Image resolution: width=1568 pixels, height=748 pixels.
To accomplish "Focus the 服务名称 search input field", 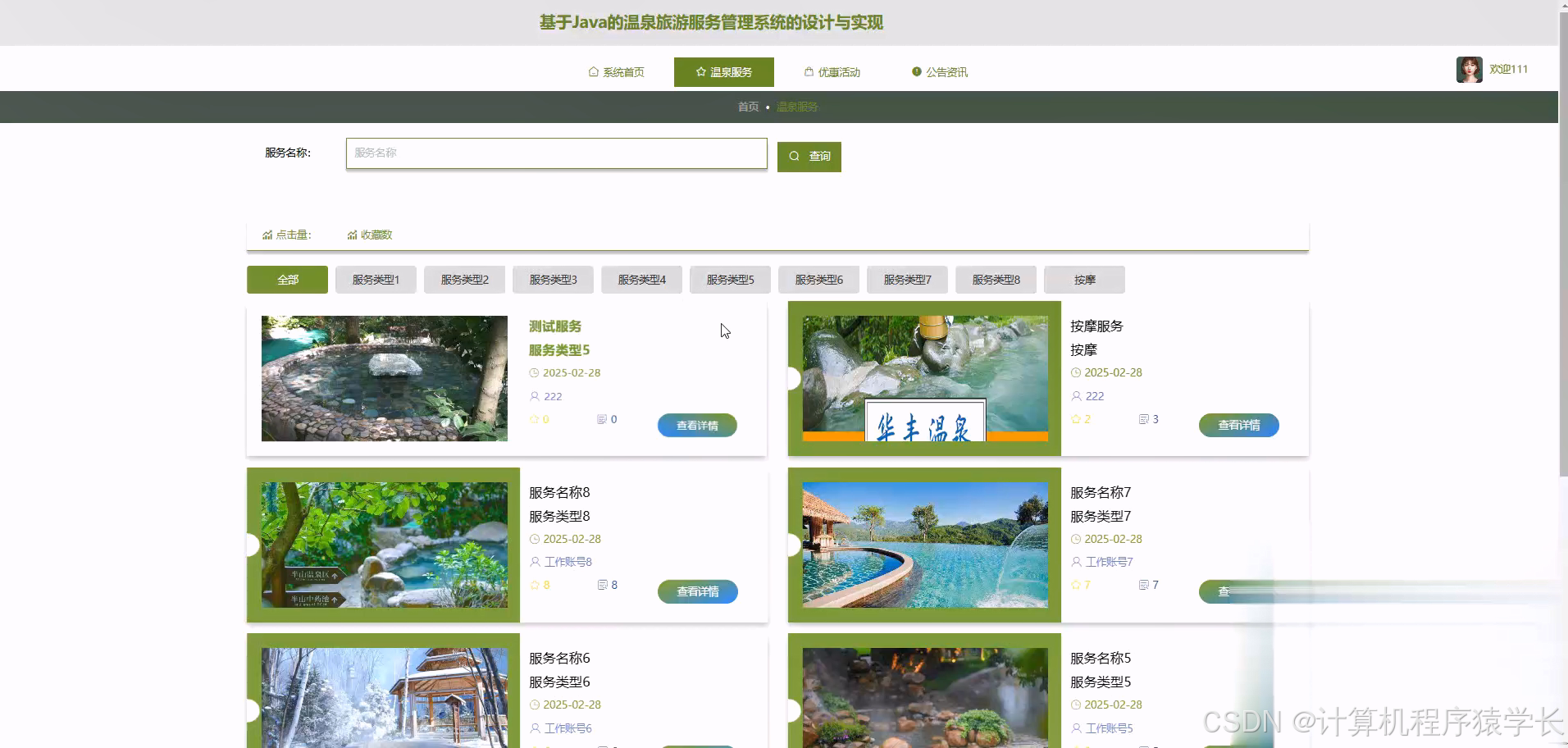I will (x=557, y=153).
